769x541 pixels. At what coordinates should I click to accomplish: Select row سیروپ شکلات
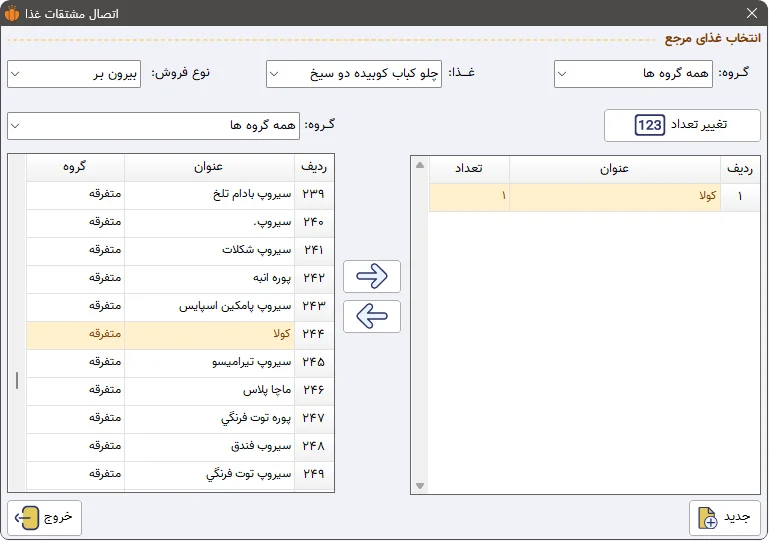pos(180,251)
